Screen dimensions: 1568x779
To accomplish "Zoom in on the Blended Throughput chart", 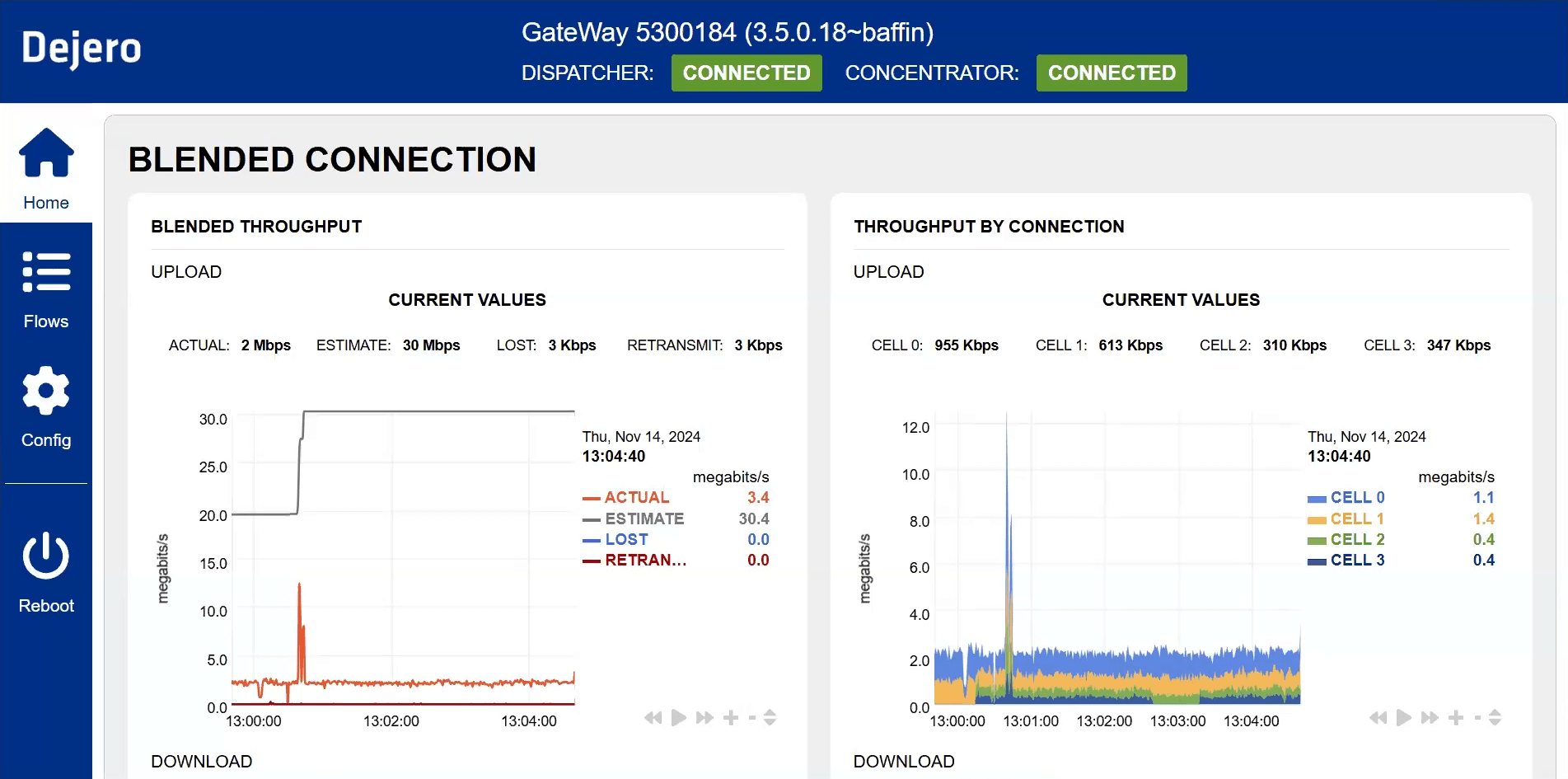I will (x=731, y=718).
